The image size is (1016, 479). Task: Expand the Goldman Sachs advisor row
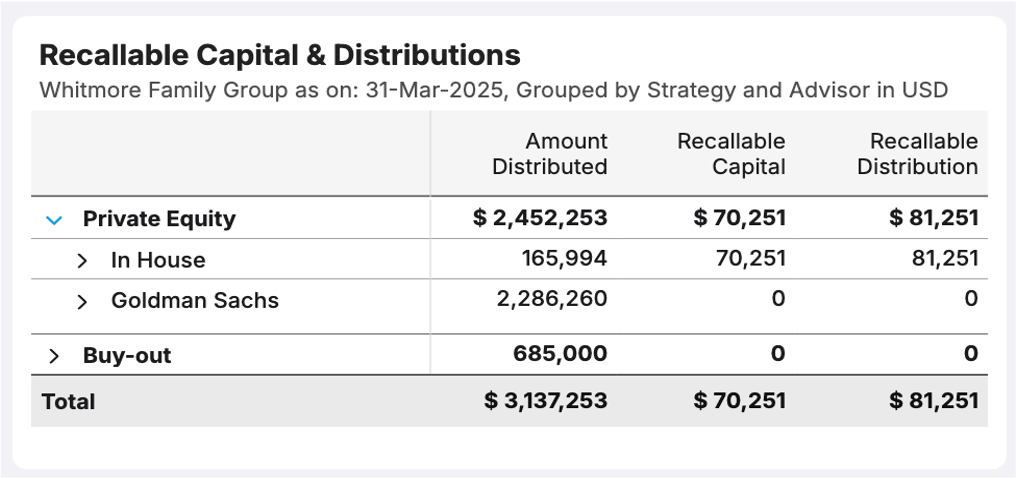click(x=83, y=301)
